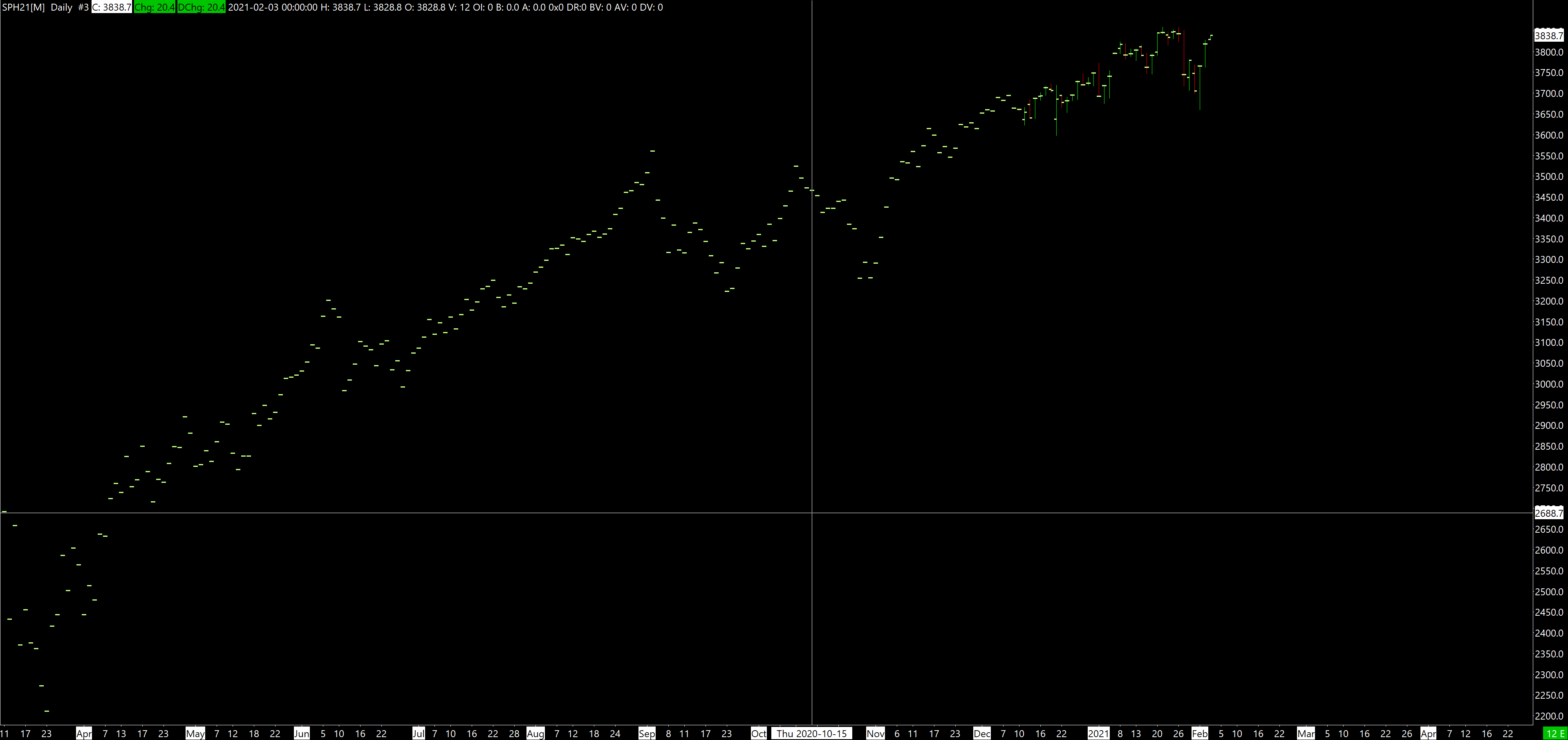Image resolution: width=1568 pixels, height=740 pixels.
Task: Click the 2021 year label on time axis
Action: click(x=1098, y=734)
